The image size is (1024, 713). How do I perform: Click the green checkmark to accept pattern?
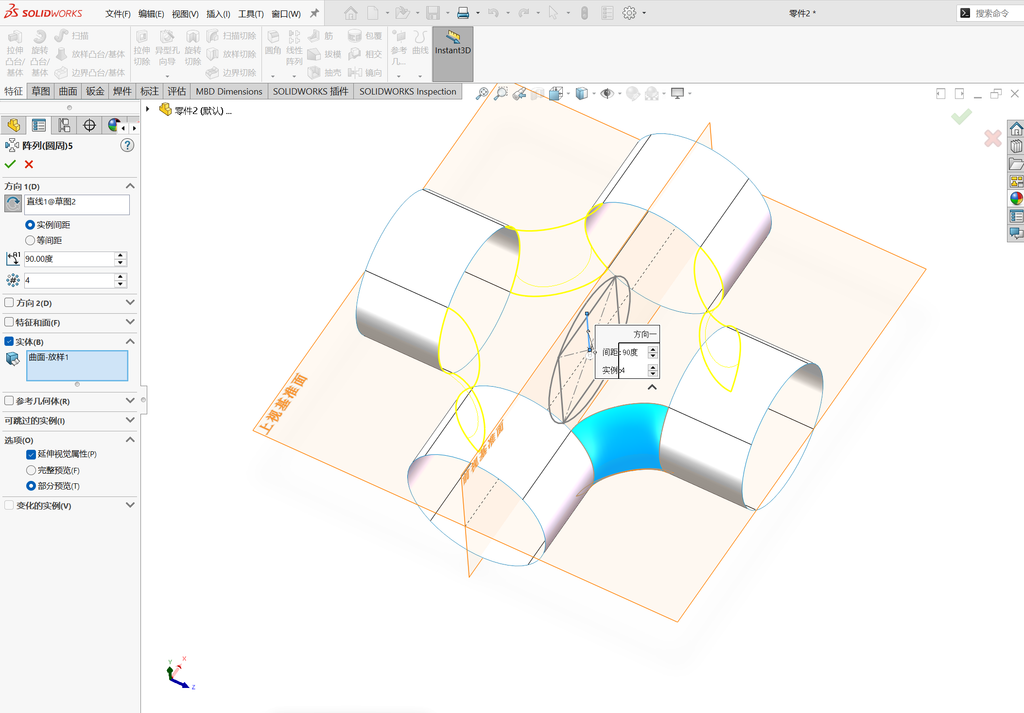(10, 165)
